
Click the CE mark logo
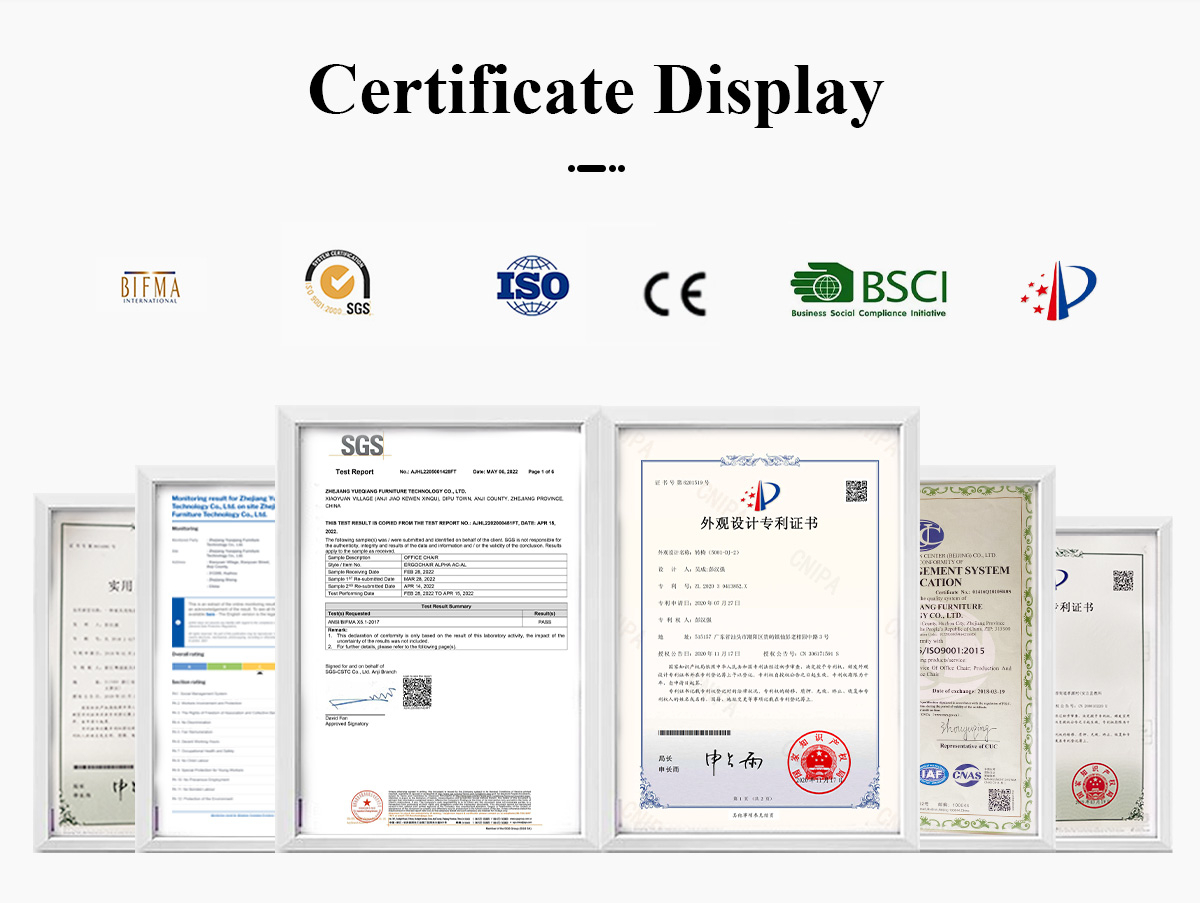(674, 292)
